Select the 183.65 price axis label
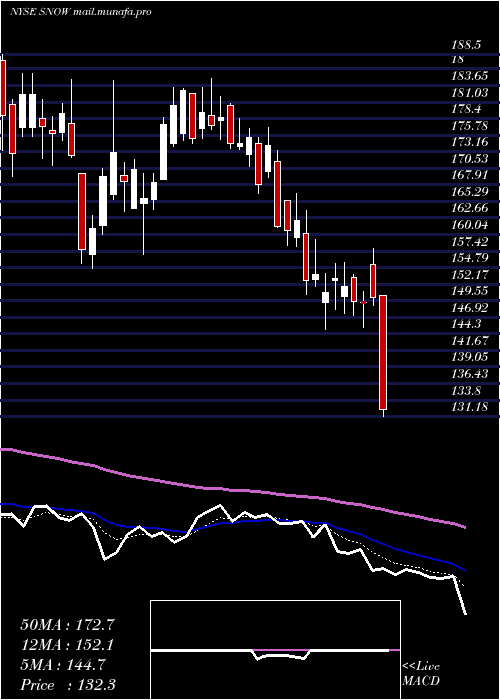The width and height of the screenshot is (500, 700). click(x=470, y=76)
